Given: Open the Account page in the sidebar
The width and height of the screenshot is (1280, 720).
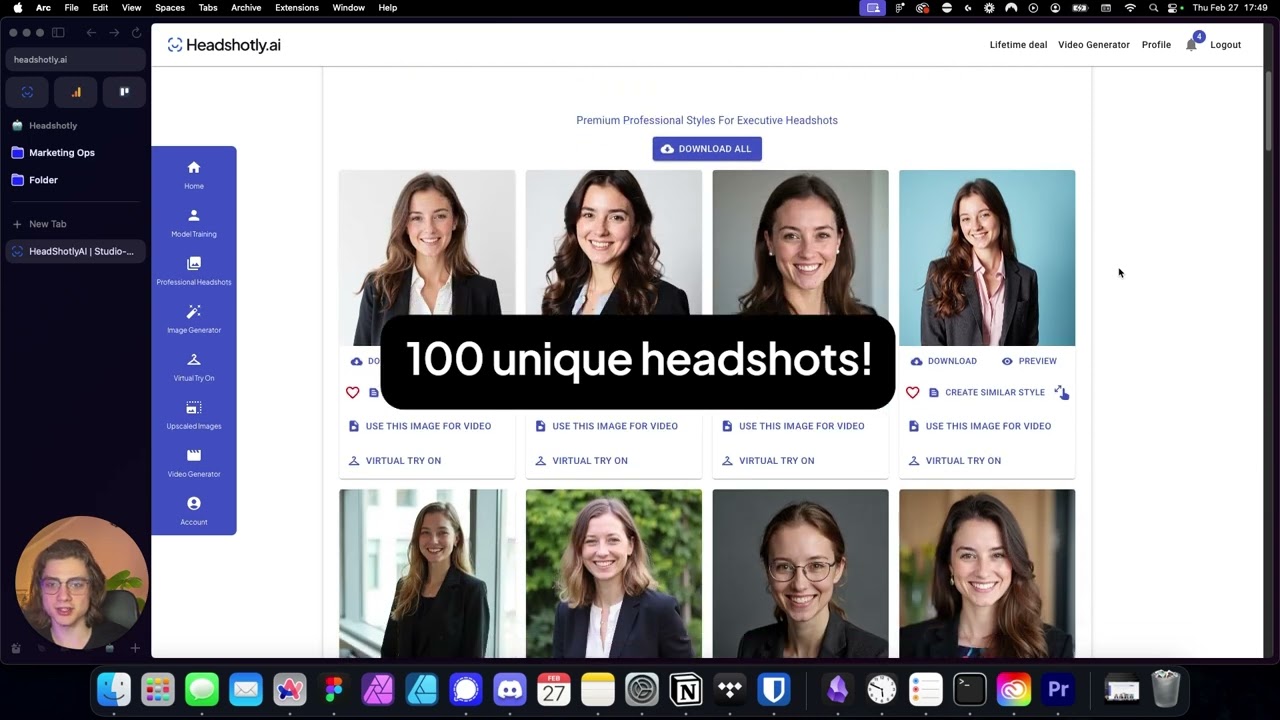Looking at the screenshot, I should (x=194, y=510).
